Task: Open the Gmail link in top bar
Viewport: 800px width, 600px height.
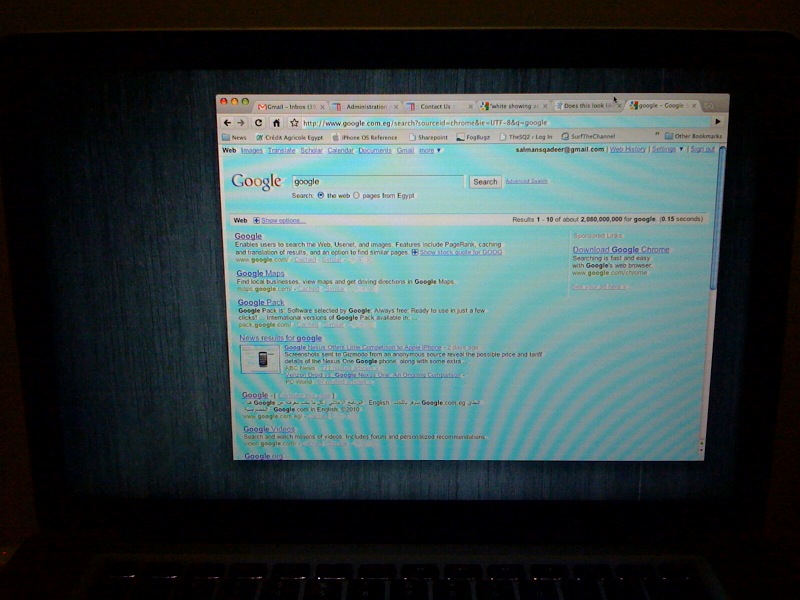Action: (x=405, y=151)
